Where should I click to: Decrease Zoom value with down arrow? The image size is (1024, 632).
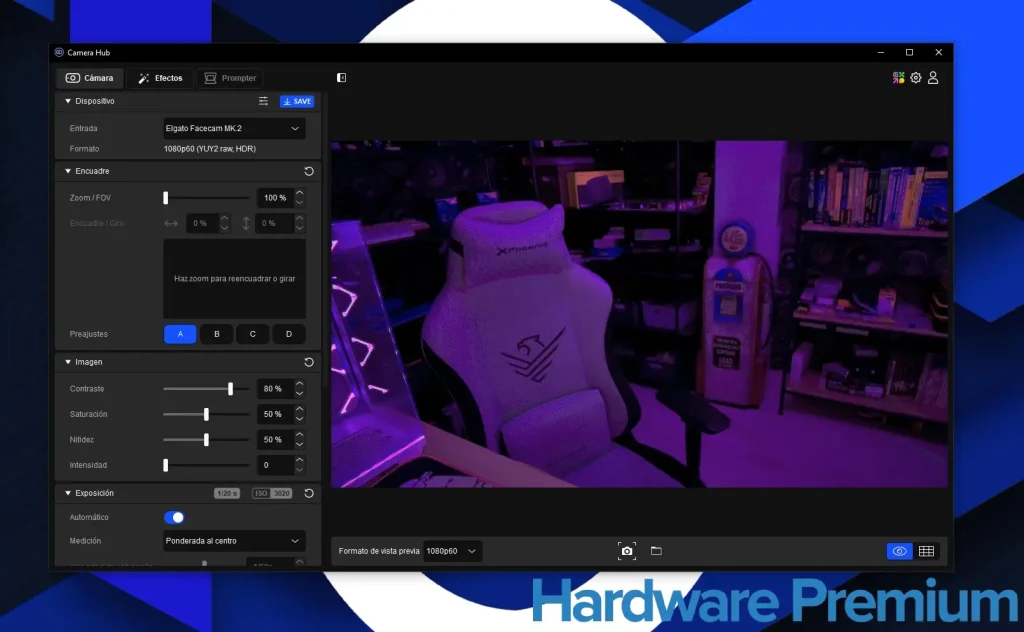299,202
